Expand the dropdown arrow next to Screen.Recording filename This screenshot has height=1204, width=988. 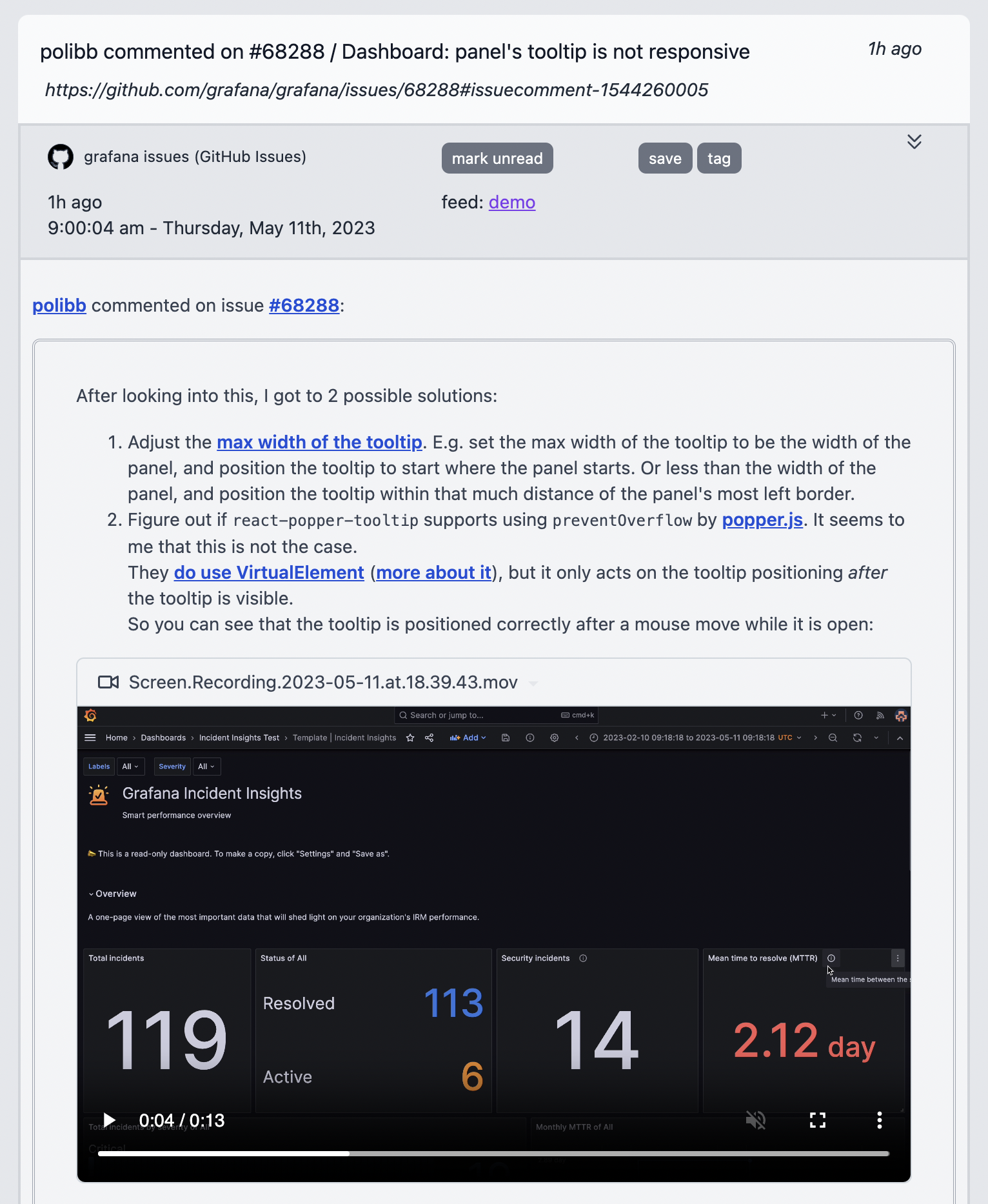pyautogui.click(x=533, y=683)
